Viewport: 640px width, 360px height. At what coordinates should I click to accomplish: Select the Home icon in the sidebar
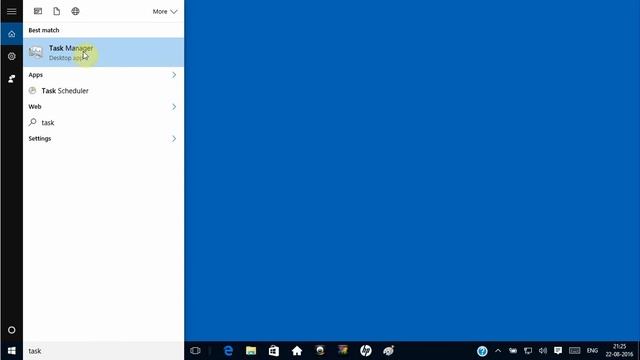click(11, 34)
